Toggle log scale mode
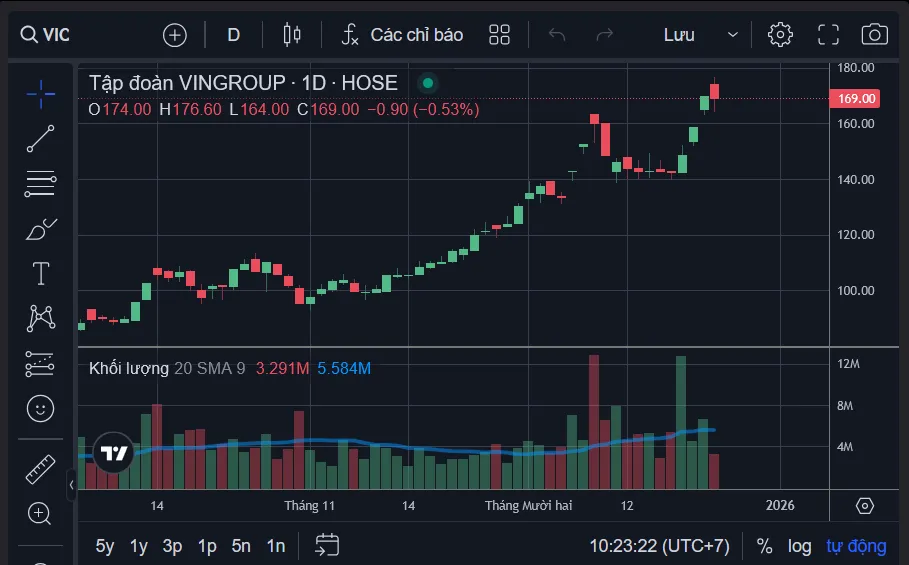Viewport: 909px width, 565px height. coord(799,546)
